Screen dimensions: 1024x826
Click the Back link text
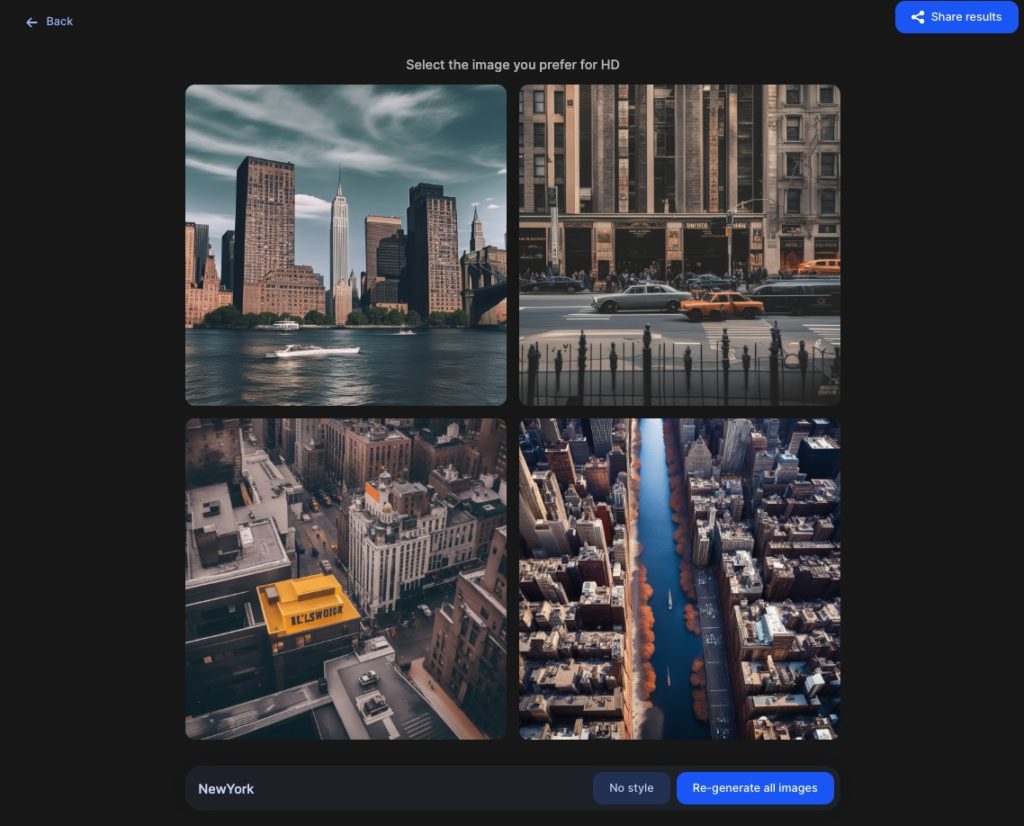[x=59, y=21]
